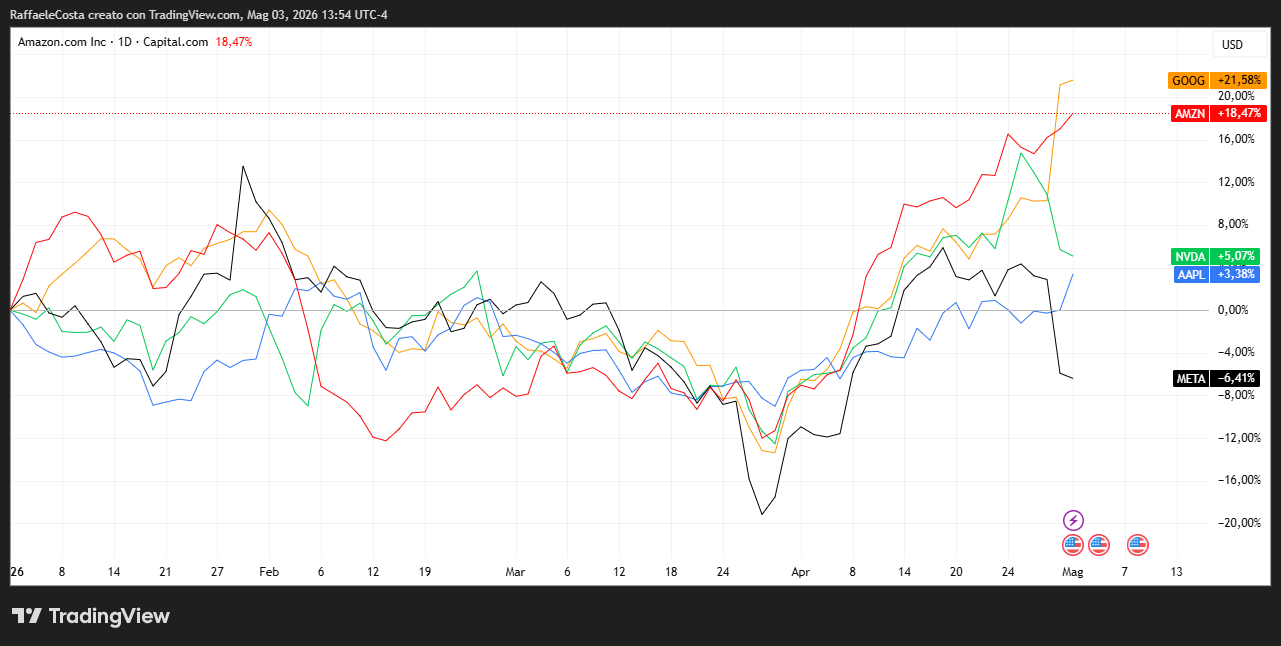
Task: Select the NVDA series label
Action: [x=1190, y=256]
